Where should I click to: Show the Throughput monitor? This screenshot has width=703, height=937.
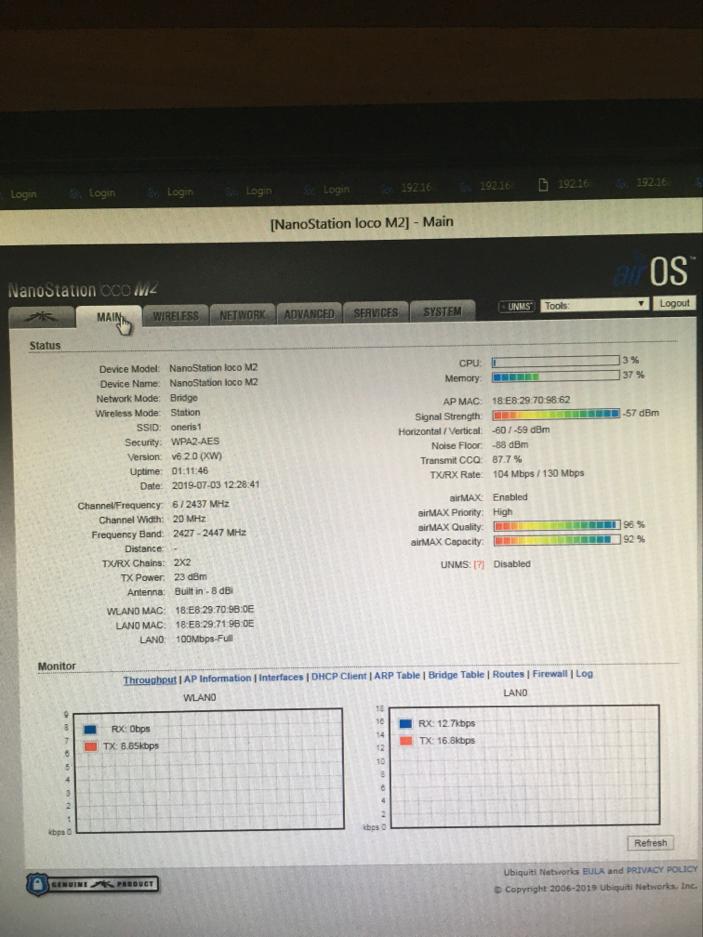pos(149,680)
